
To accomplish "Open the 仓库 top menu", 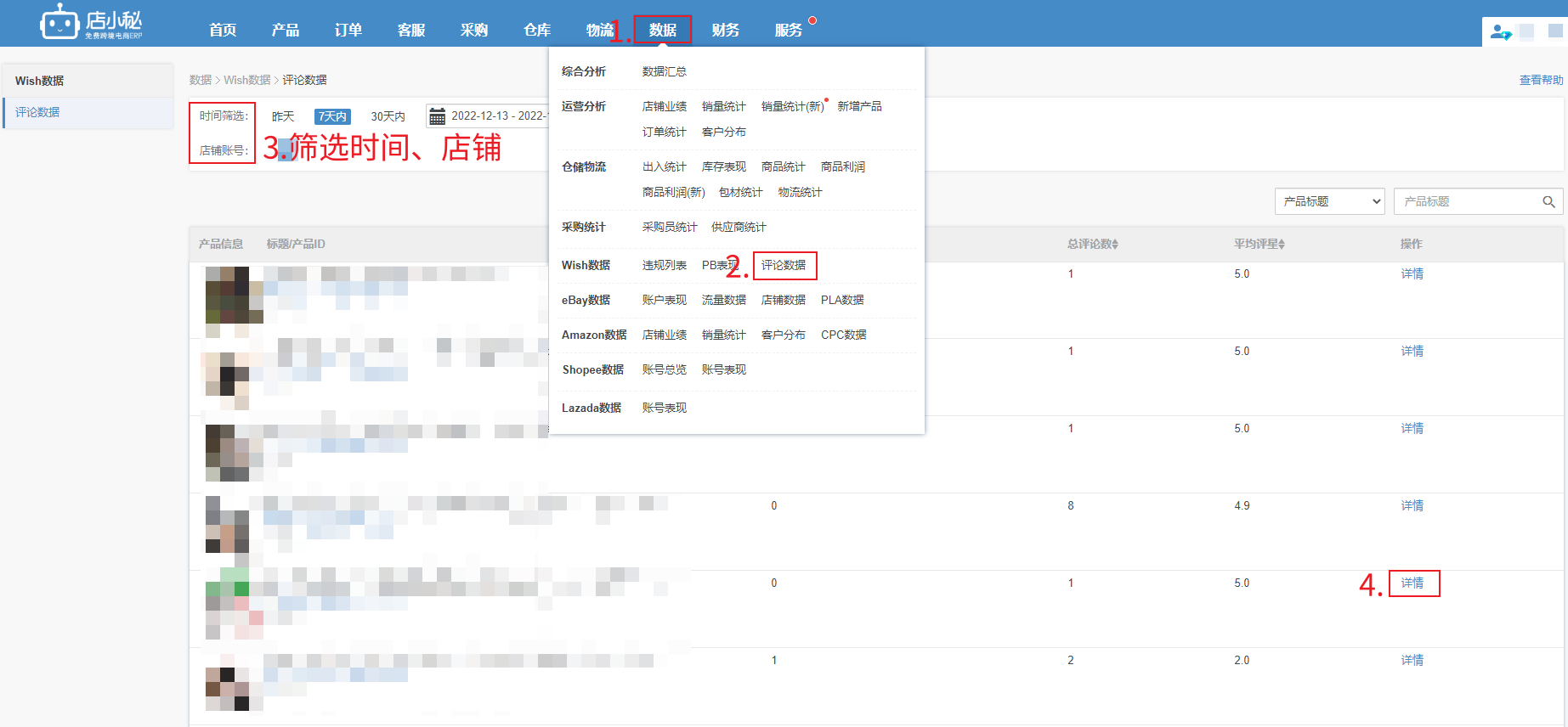I will point(537,30).
